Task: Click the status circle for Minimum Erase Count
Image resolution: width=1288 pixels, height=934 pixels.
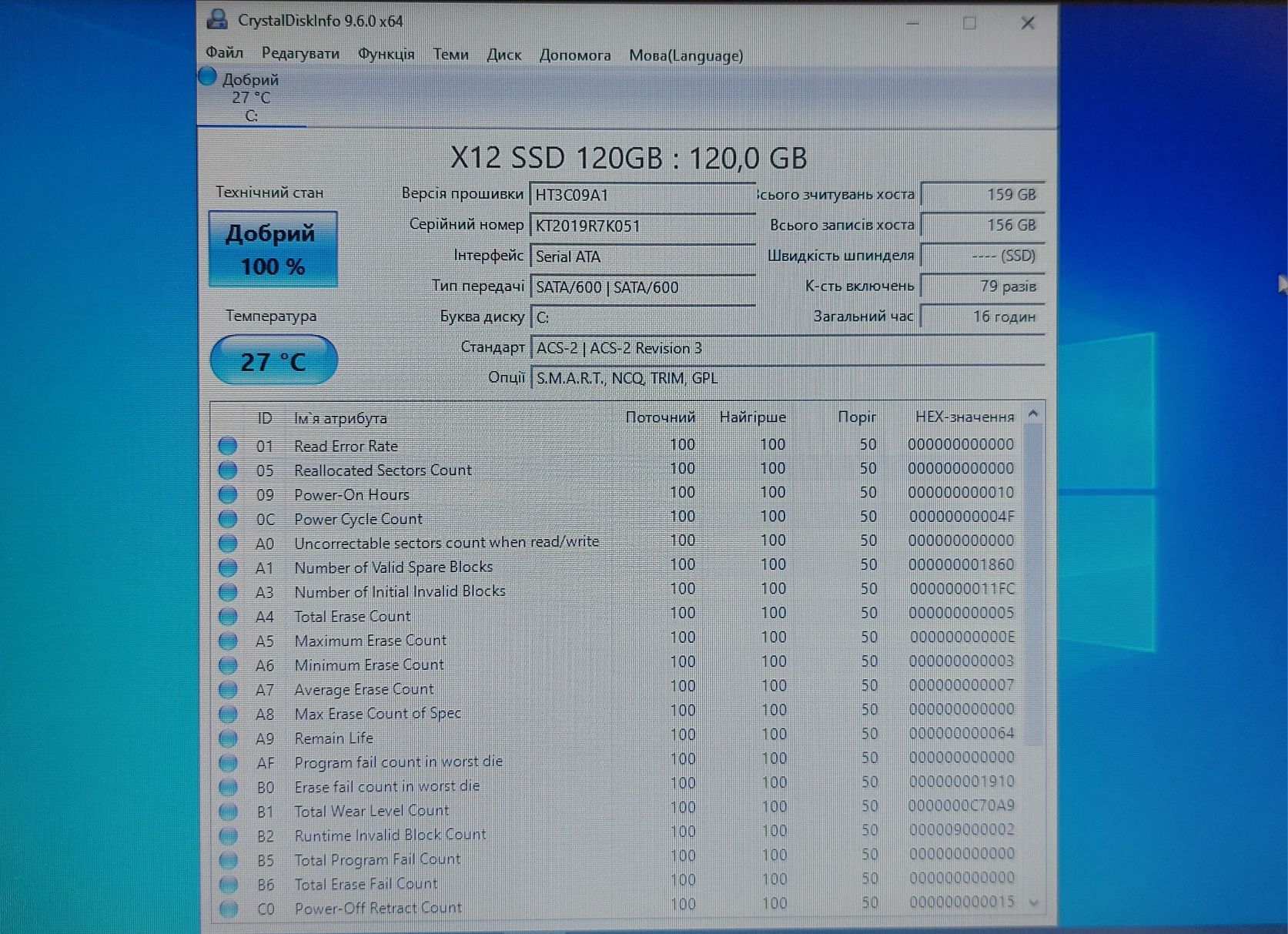Action: [x=227, y=665]
